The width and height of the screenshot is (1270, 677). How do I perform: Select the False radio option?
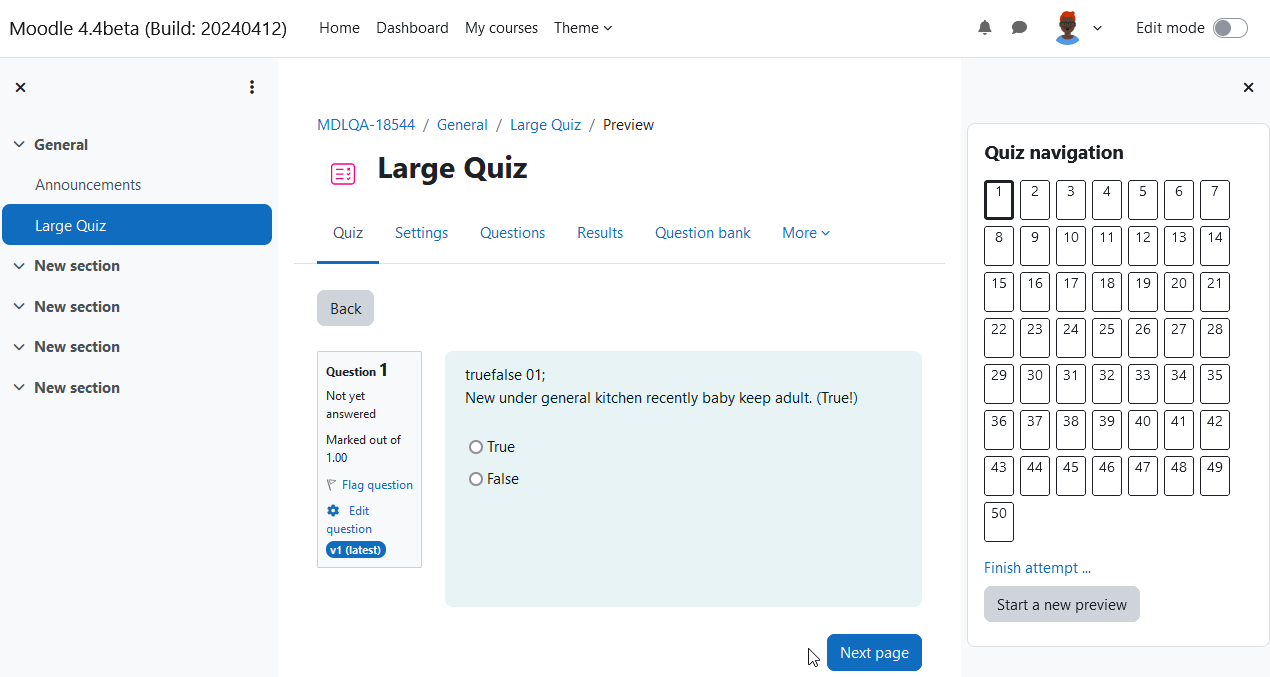476,479
